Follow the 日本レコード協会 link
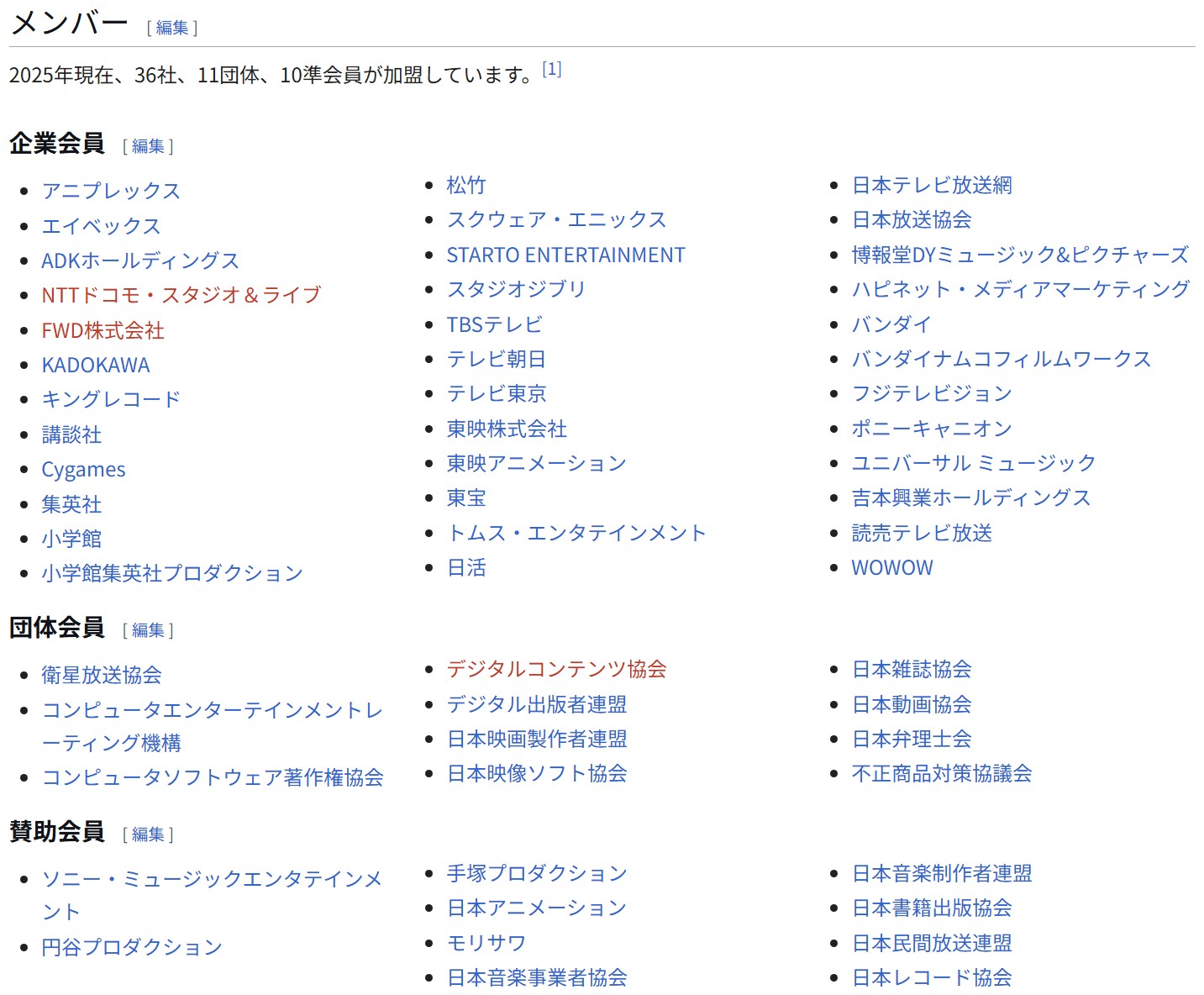The image size is (1204, 995). coord(932,978)
